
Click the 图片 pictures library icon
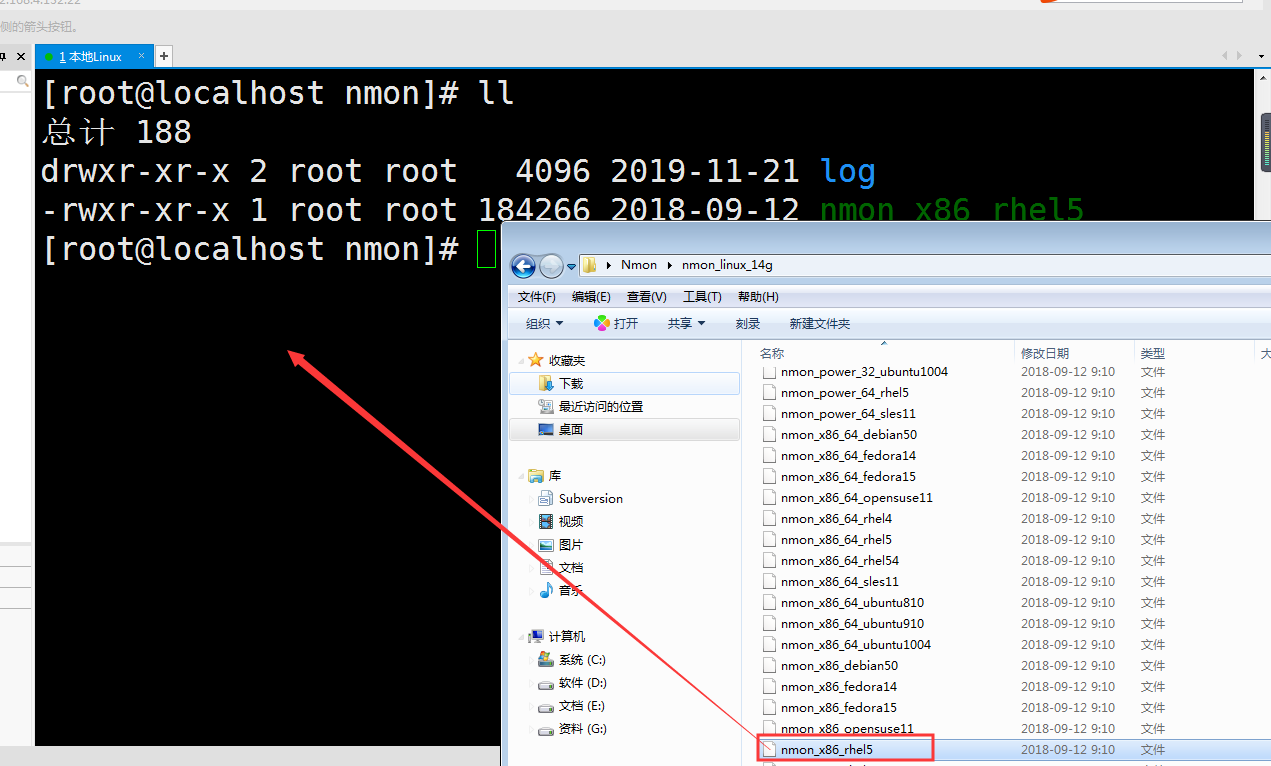point(545,544)
